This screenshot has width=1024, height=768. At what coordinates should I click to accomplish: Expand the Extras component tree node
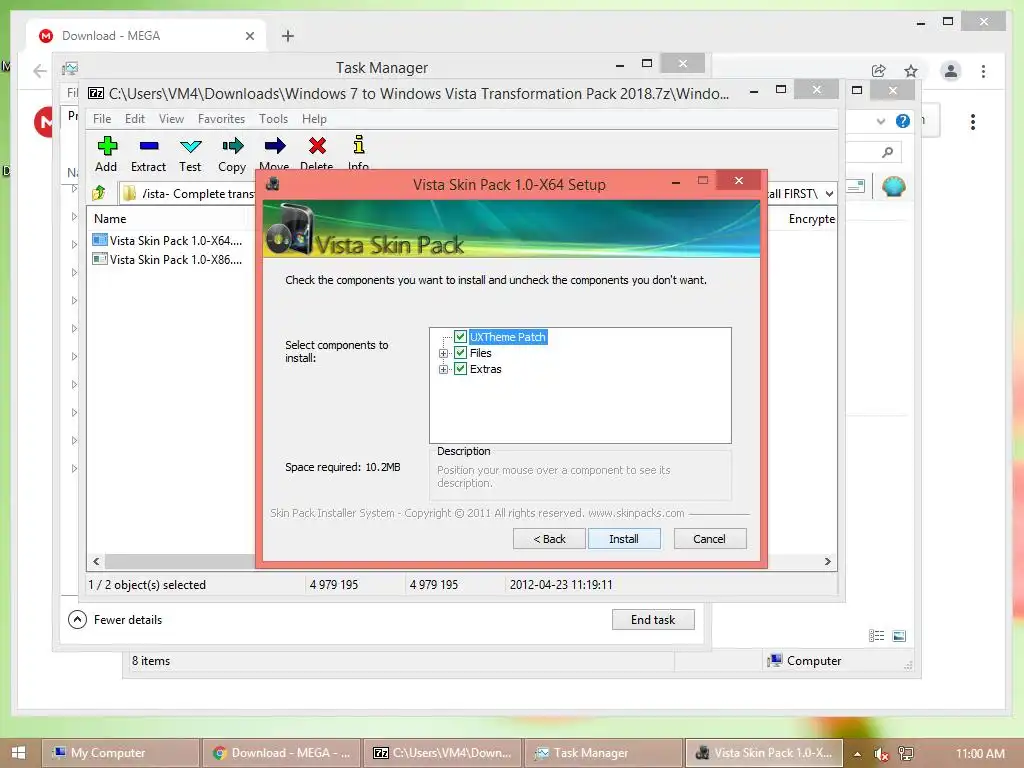[x=443, y=369]
